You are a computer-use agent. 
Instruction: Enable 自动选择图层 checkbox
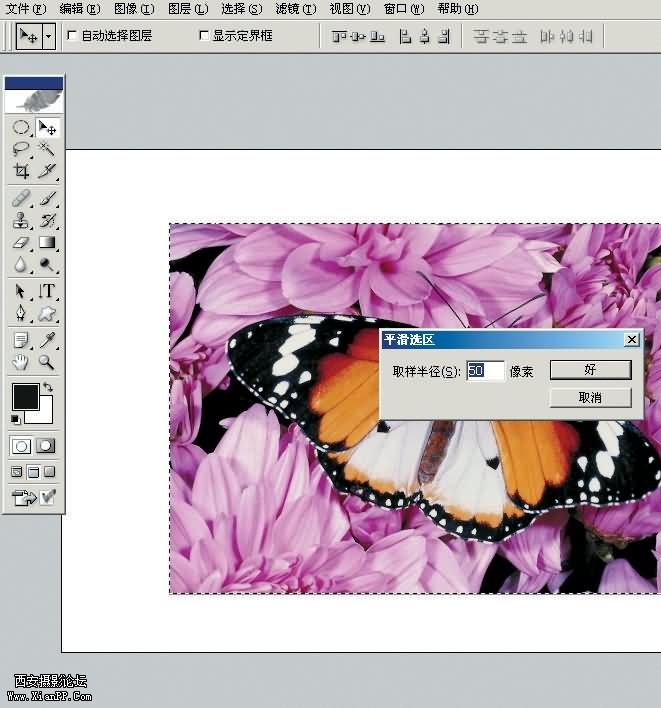click(x=72, y=35)
